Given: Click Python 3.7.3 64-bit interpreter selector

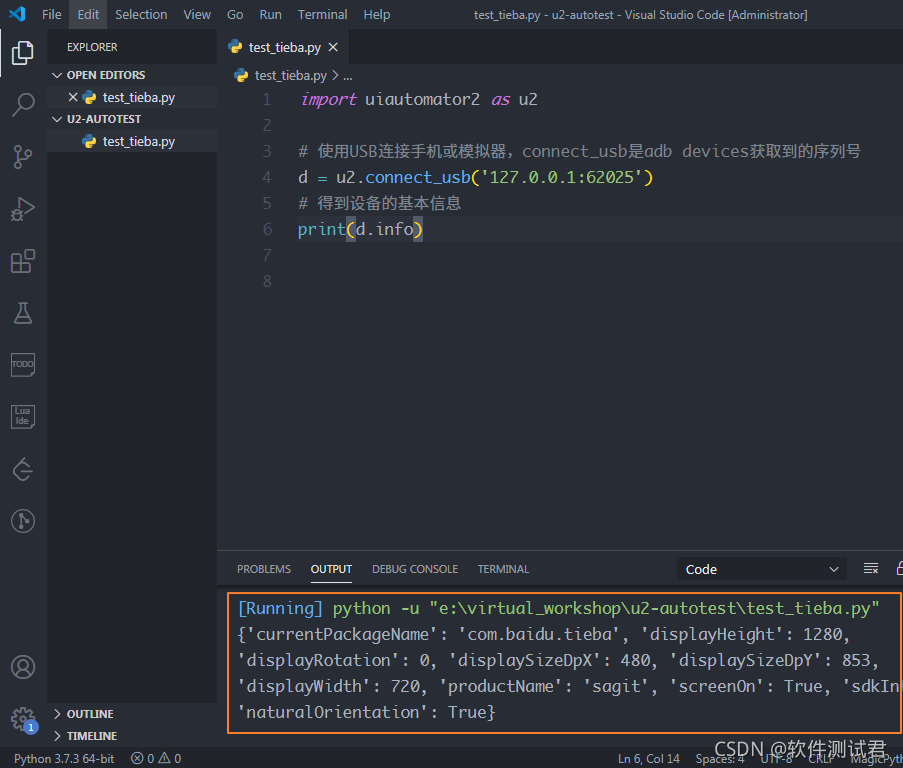Looking at the screenshot, I should [x=64, y=758].
